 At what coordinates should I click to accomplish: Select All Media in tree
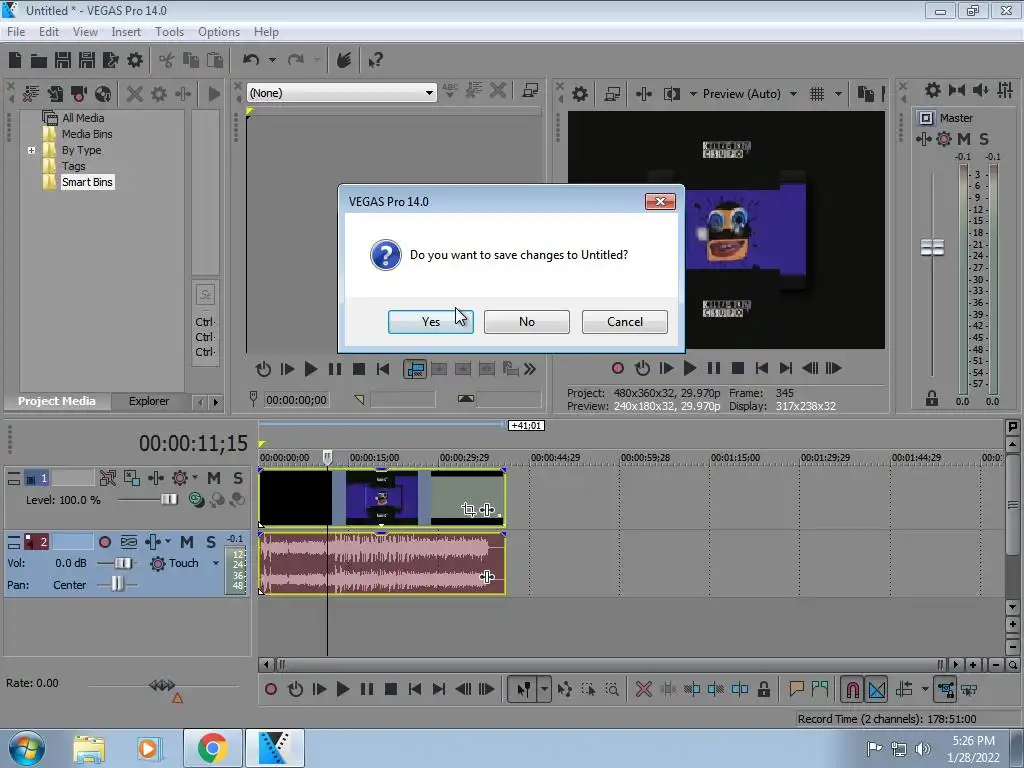83,118
